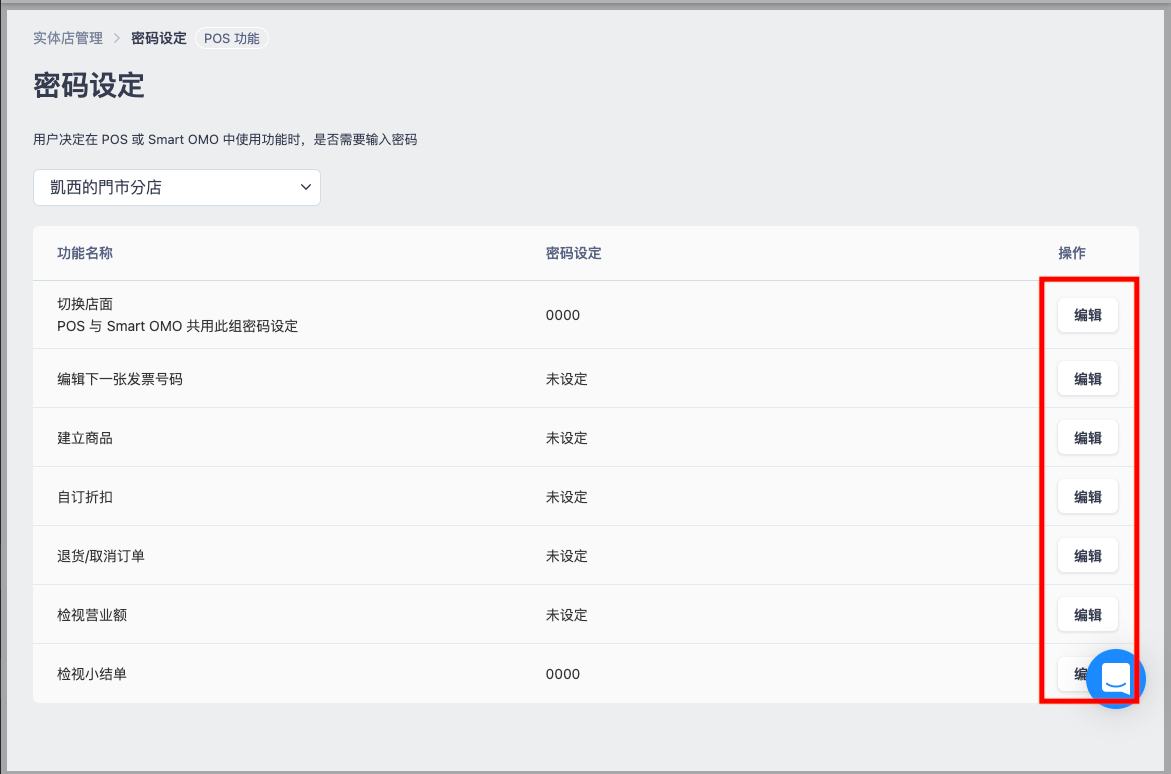Click the 编辑下一张发票号码 row label
Viewport: 1171px width, 774px height.
119,379
